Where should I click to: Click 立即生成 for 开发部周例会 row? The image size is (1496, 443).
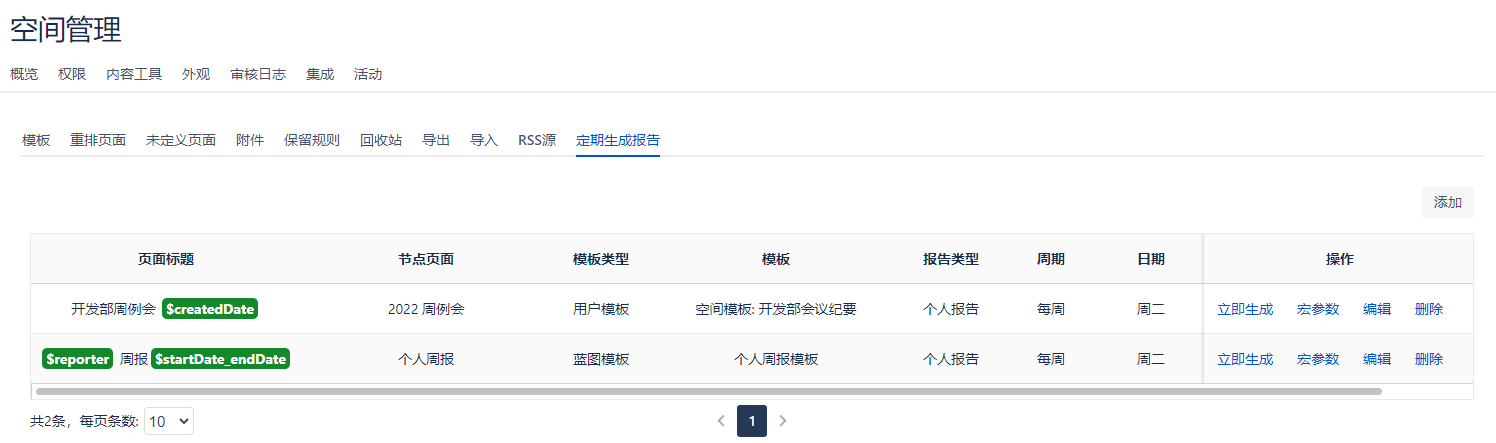click(x=1245, y=309)
